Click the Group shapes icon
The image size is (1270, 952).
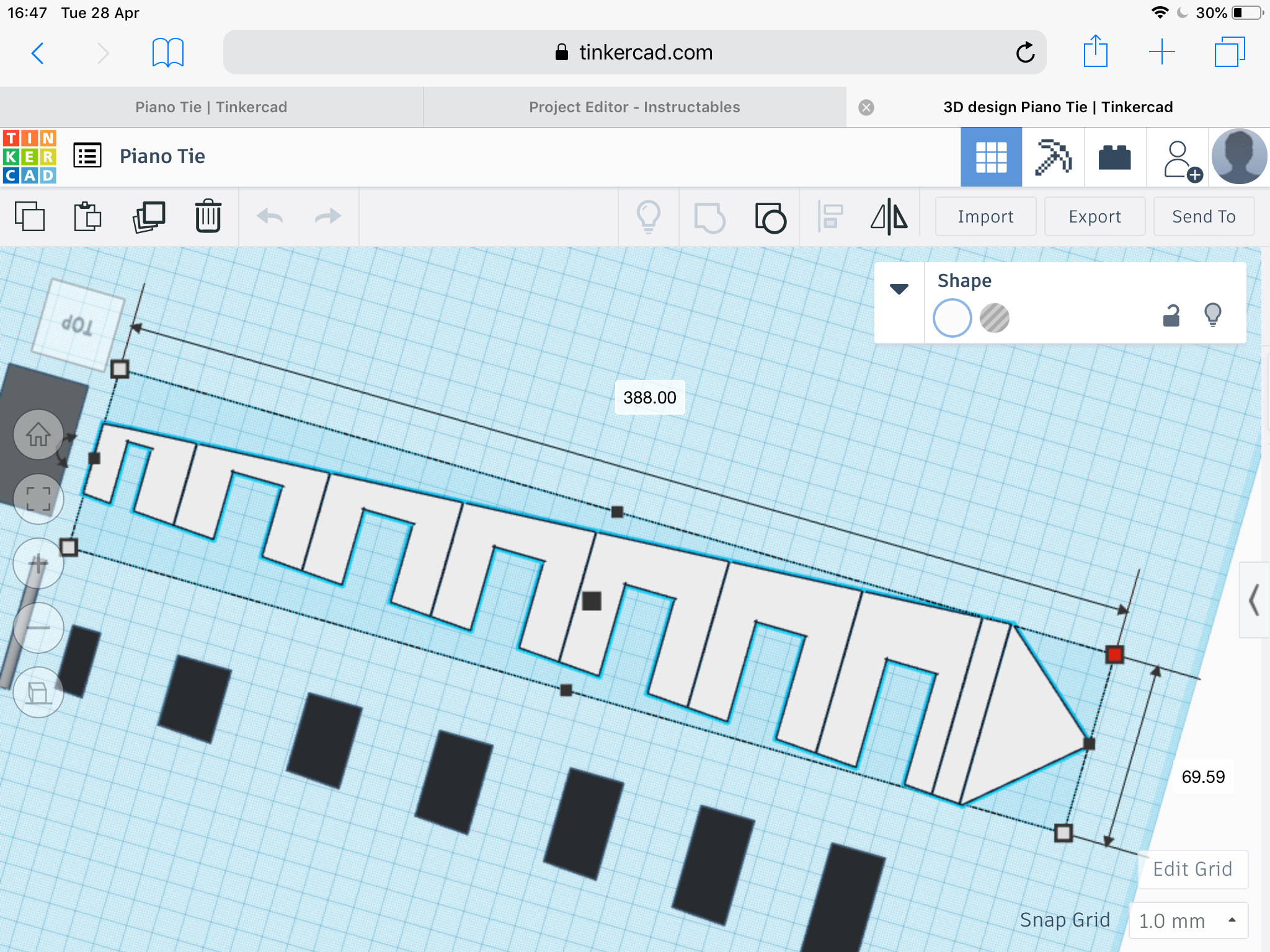tap(709, 218)
